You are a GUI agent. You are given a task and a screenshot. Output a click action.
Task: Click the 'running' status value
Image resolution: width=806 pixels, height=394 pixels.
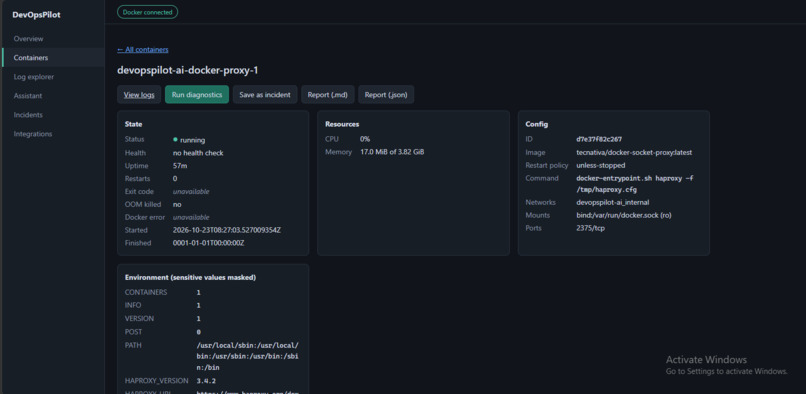pyautogui.click(x=192, y=139)
